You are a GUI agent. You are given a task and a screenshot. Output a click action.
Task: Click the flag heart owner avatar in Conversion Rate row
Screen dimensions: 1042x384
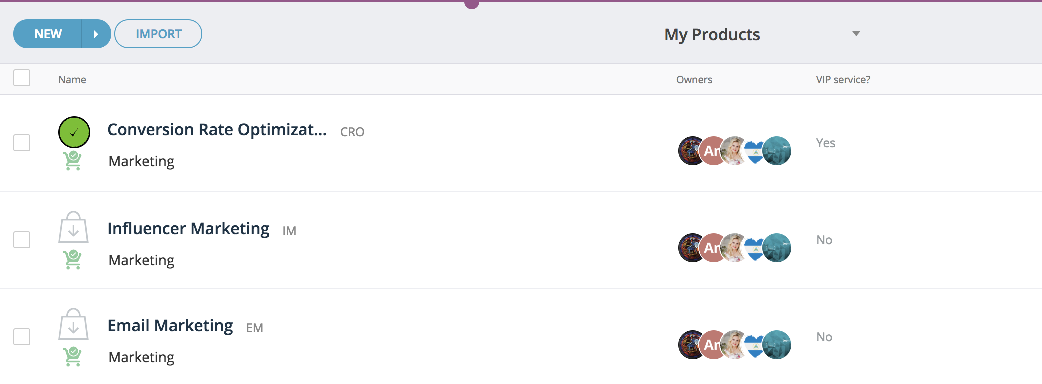coord(754,152)
